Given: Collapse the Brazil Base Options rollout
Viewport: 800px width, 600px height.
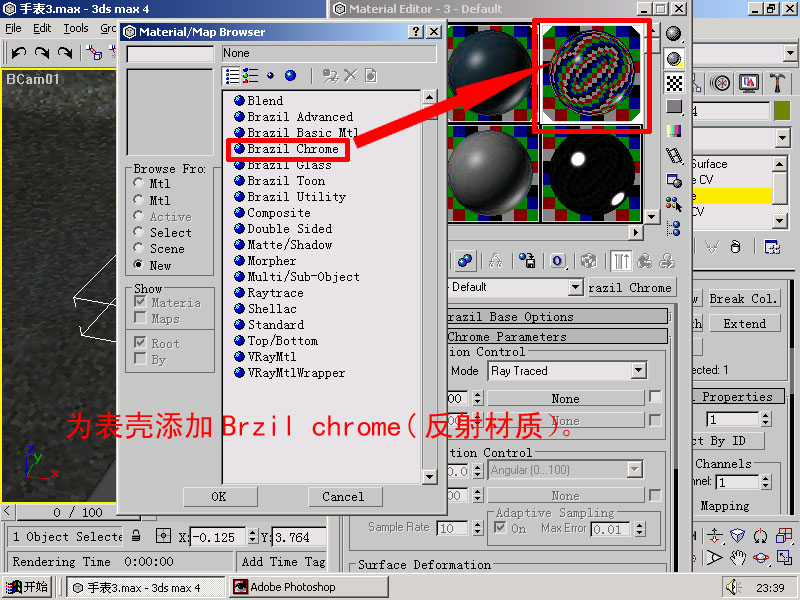Looking at the screenshot, I should coord(558,316).
